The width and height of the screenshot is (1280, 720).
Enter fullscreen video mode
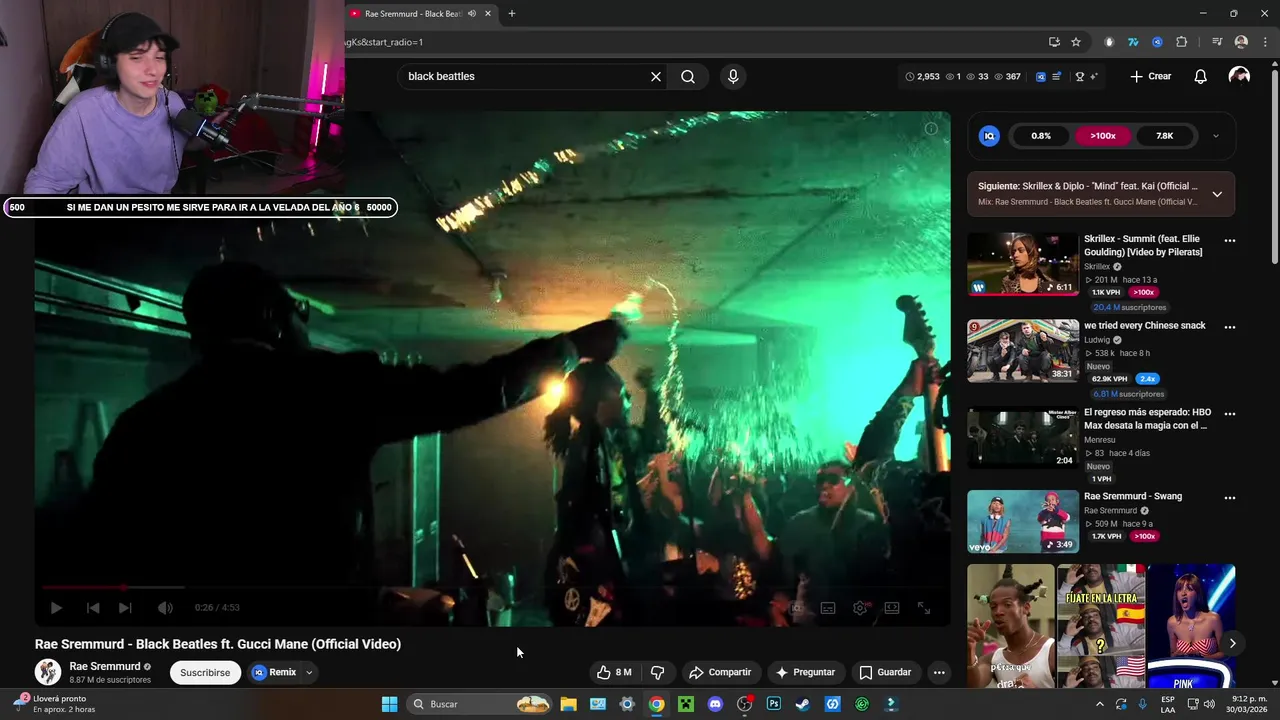tap(924, 607)
